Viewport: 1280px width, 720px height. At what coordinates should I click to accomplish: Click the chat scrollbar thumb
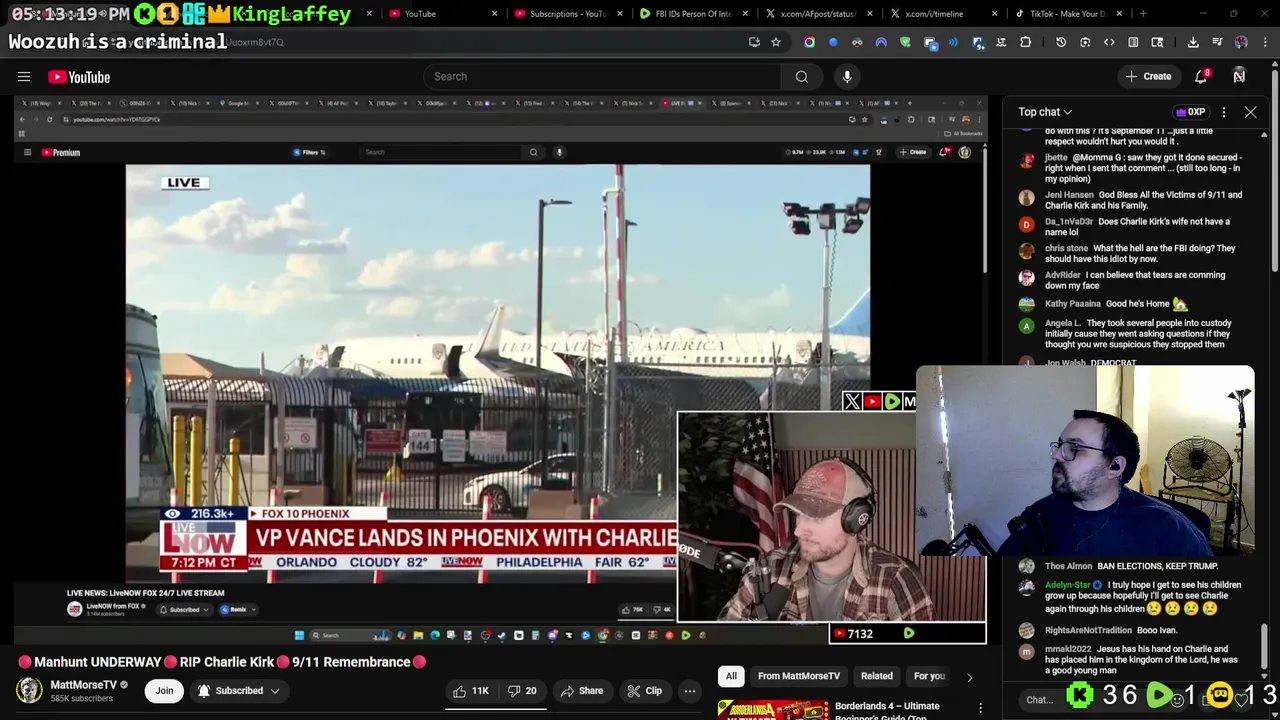click(1264, 648)
